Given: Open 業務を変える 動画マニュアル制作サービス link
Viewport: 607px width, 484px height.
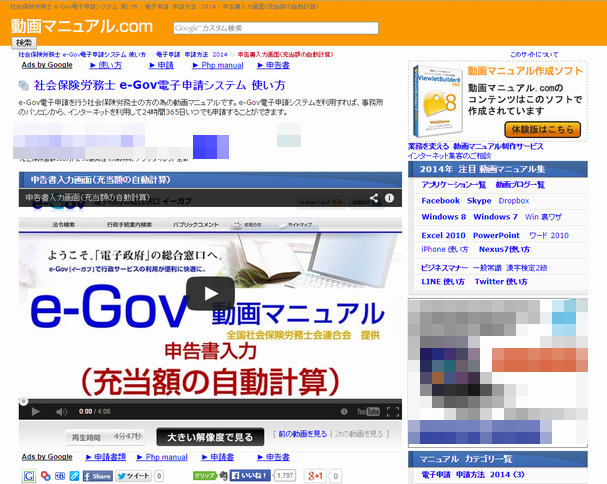Looking at the screenshot, I should pos(475,146).
